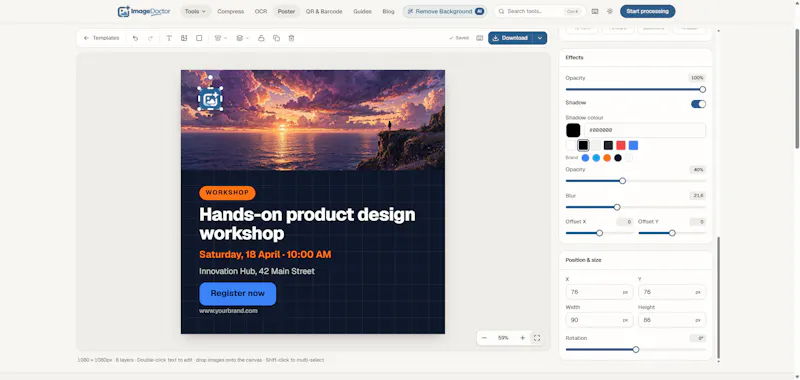Pick the red shadow colour swatch
Screen dimensions: 800x380
pos(621,145)
